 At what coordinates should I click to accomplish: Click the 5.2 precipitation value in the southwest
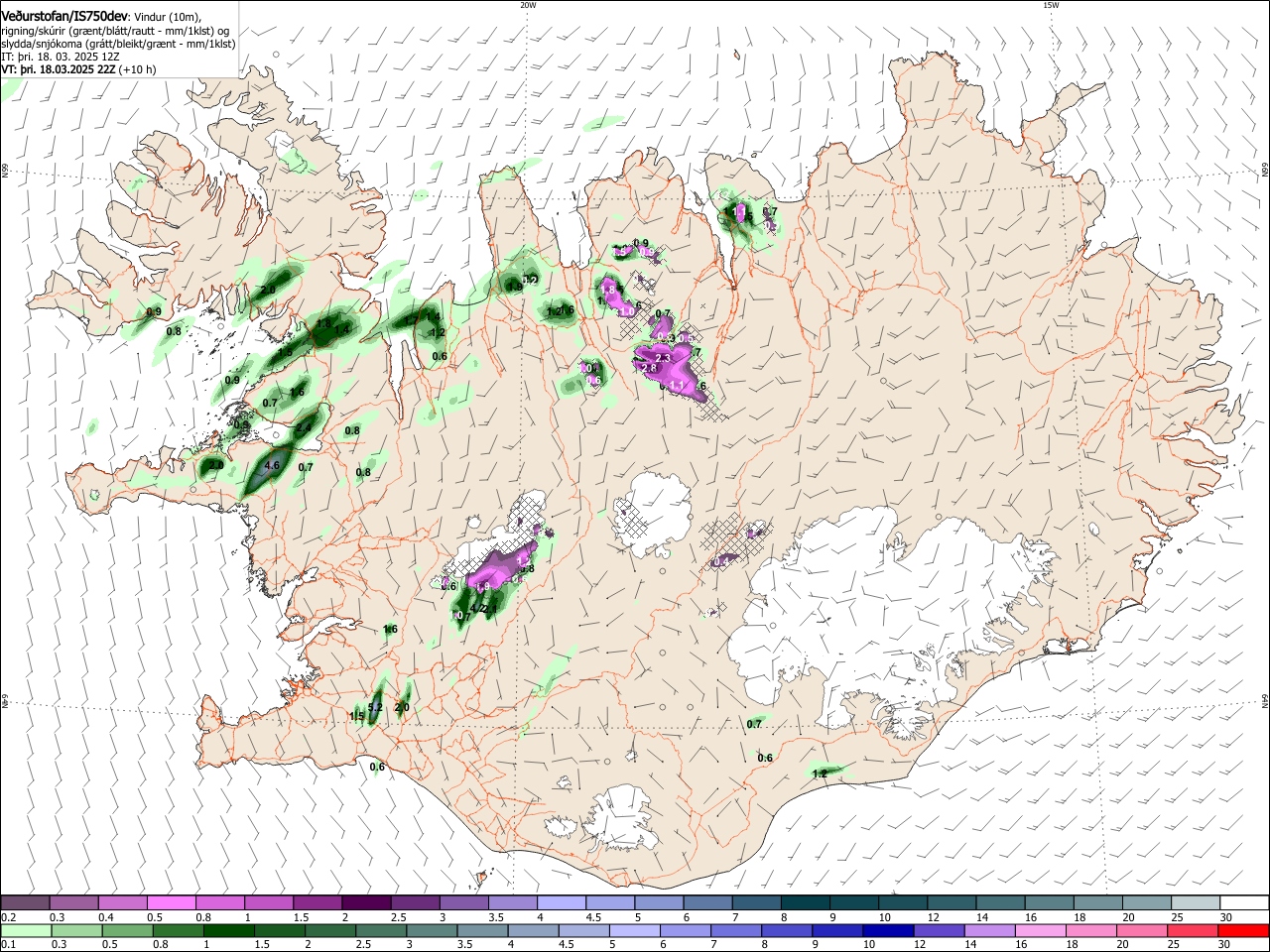(375, 707)
